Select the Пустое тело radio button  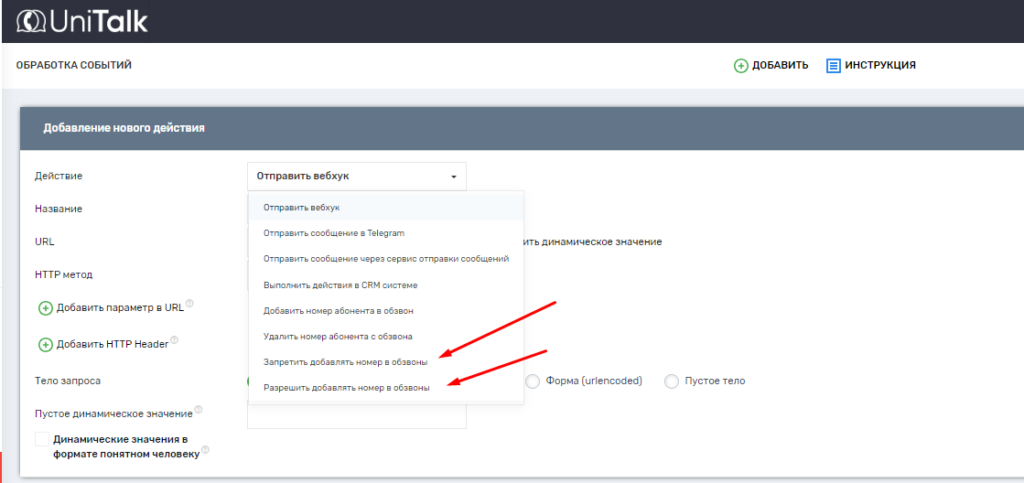pos(672,381)
